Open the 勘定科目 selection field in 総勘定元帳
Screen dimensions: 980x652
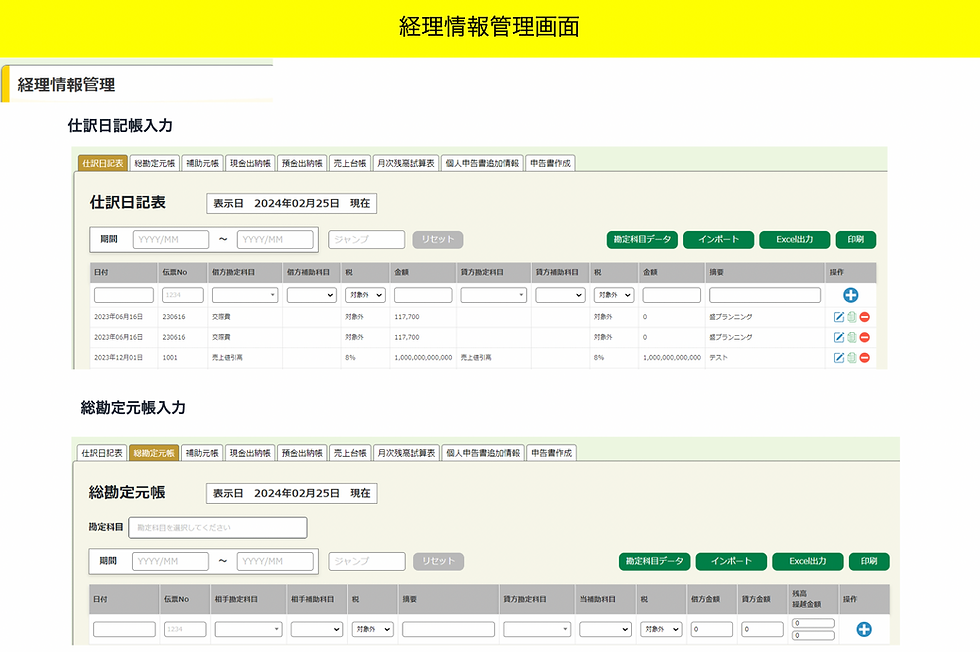tap(218, 528)
